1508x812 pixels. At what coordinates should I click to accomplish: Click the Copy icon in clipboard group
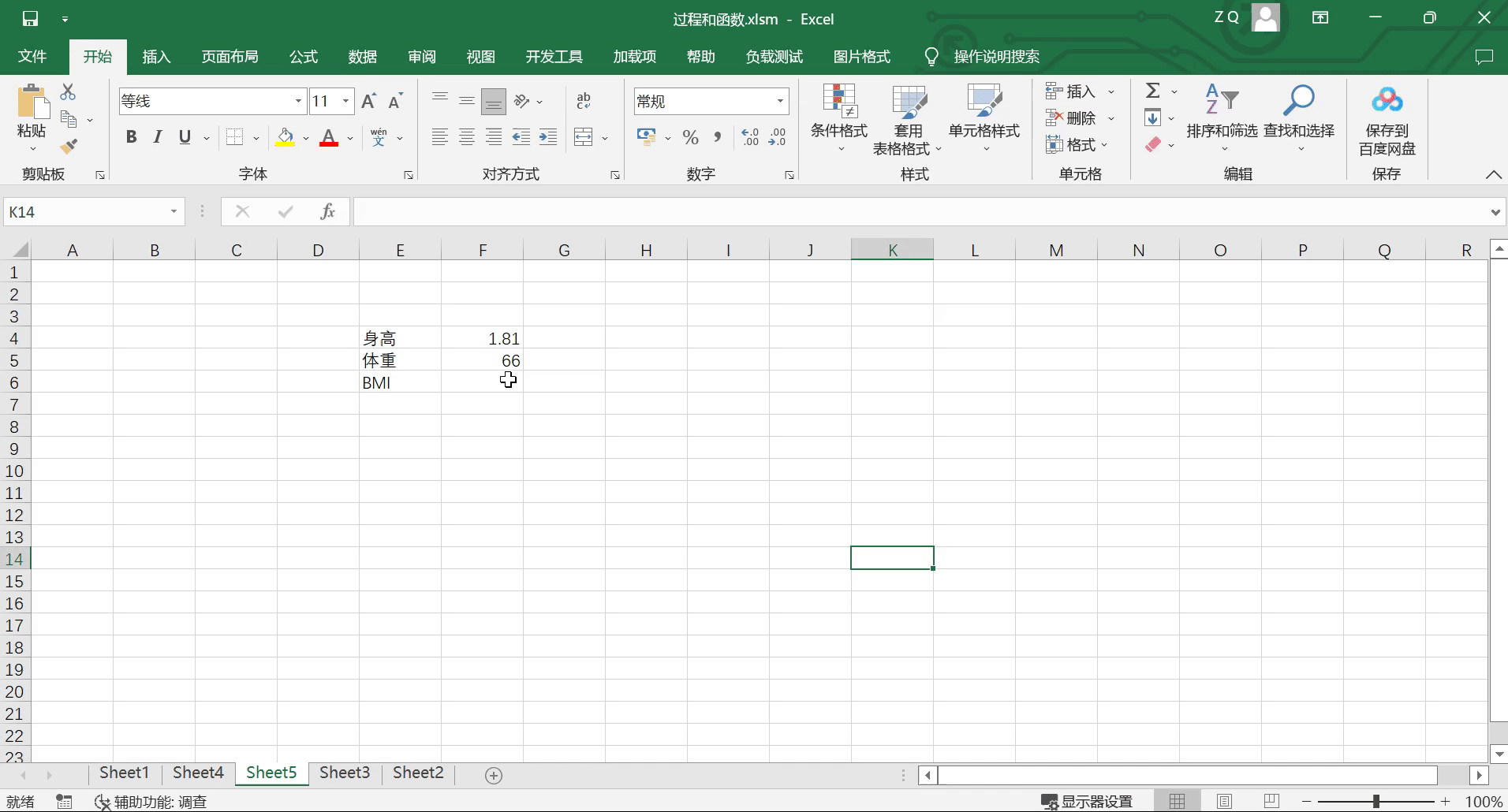[69, 119]
